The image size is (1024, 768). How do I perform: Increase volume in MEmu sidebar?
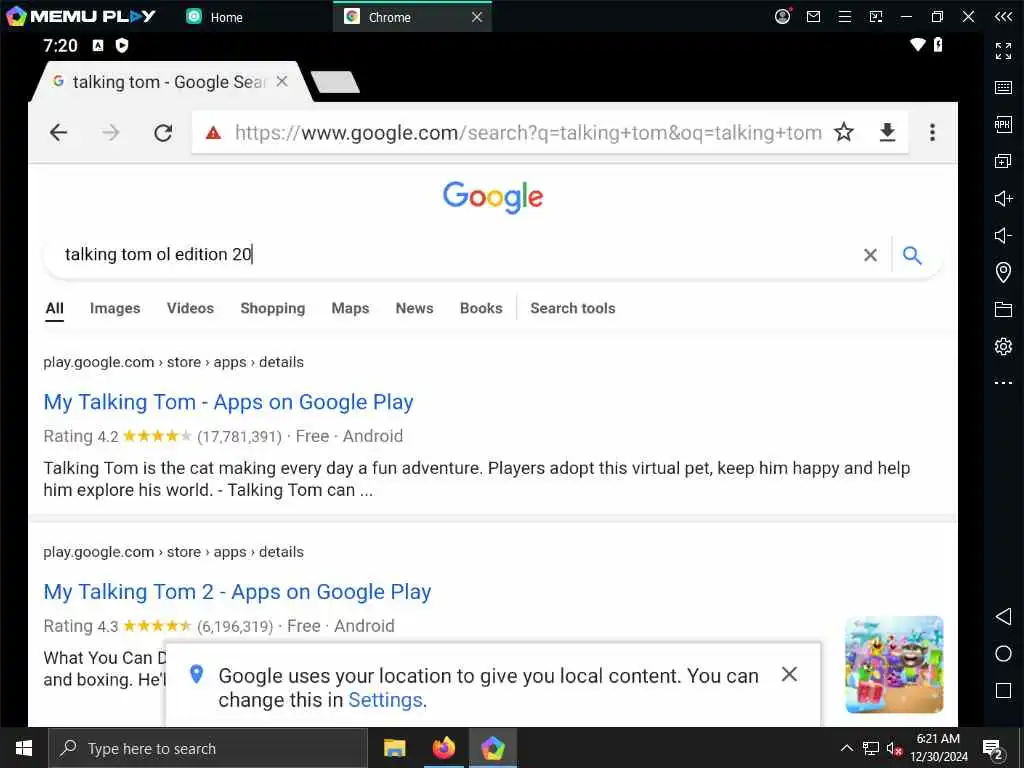1003,198
